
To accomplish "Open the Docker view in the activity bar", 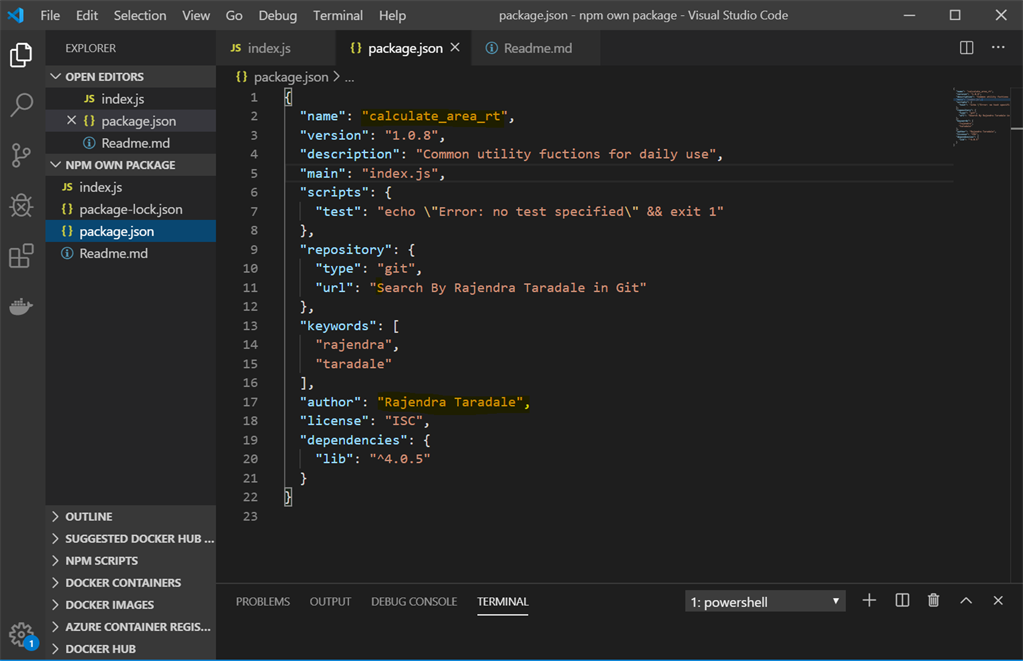I will (x=21, y=306).
